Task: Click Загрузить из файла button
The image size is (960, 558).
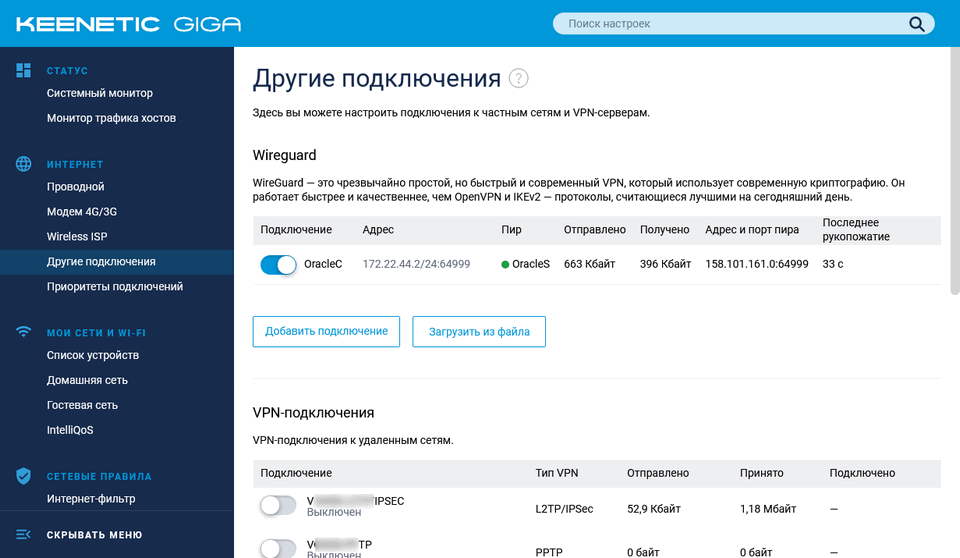Action: (479, 331)
